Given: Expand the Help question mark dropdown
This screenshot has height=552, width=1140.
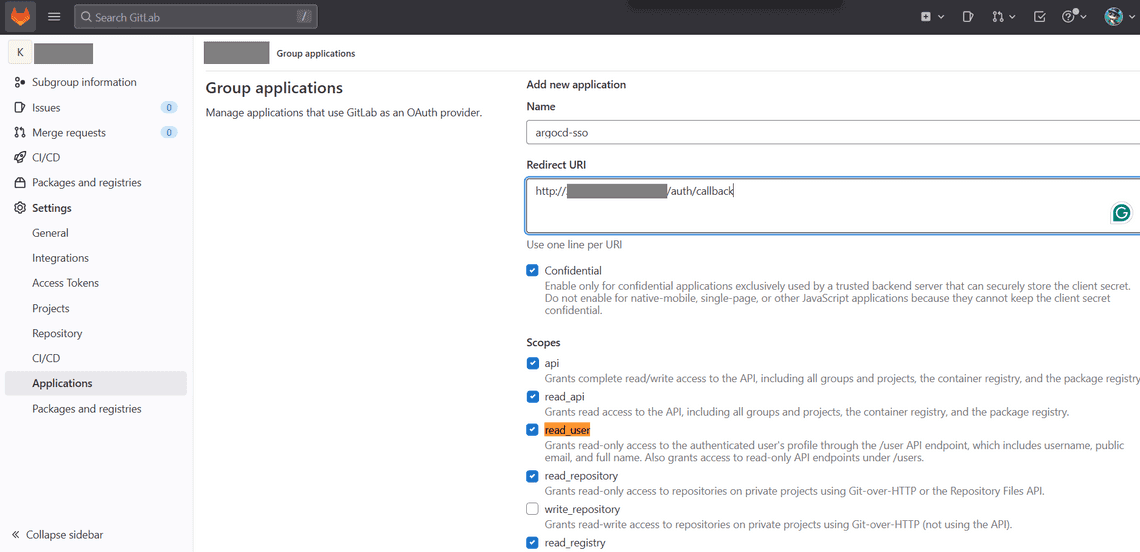Looking at the screenshot, I should tap(1073, 17).
